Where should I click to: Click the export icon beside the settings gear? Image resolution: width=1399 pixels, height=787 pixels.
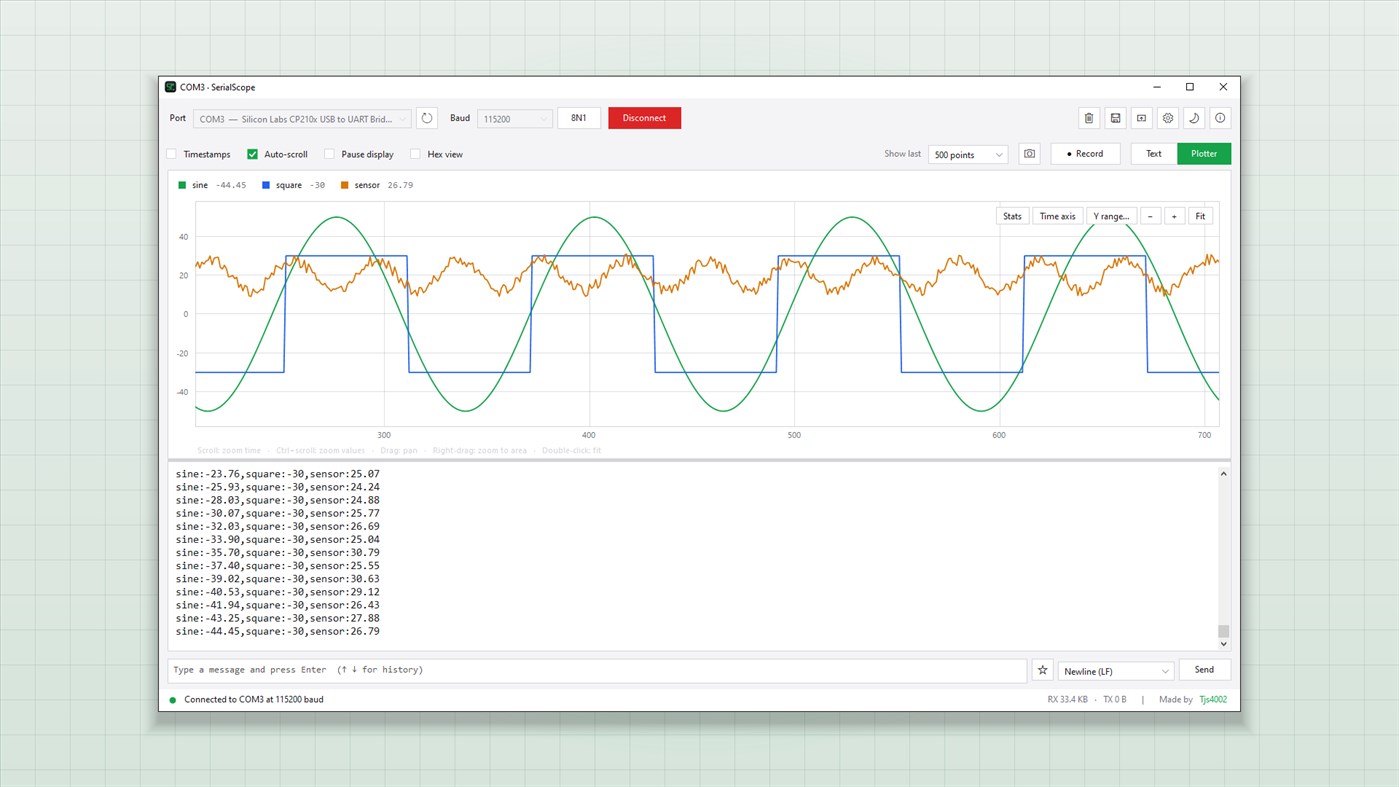[1141, 118]
